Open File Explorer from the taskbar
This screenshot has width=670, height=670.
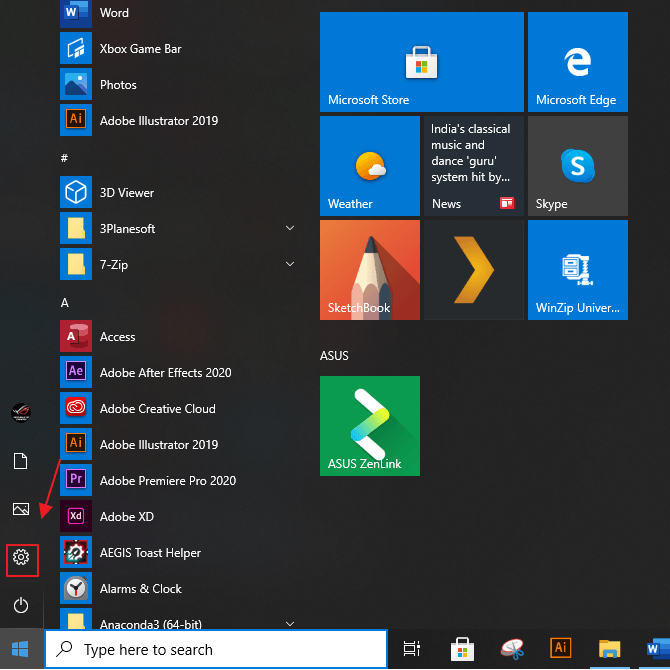point(610,649)
